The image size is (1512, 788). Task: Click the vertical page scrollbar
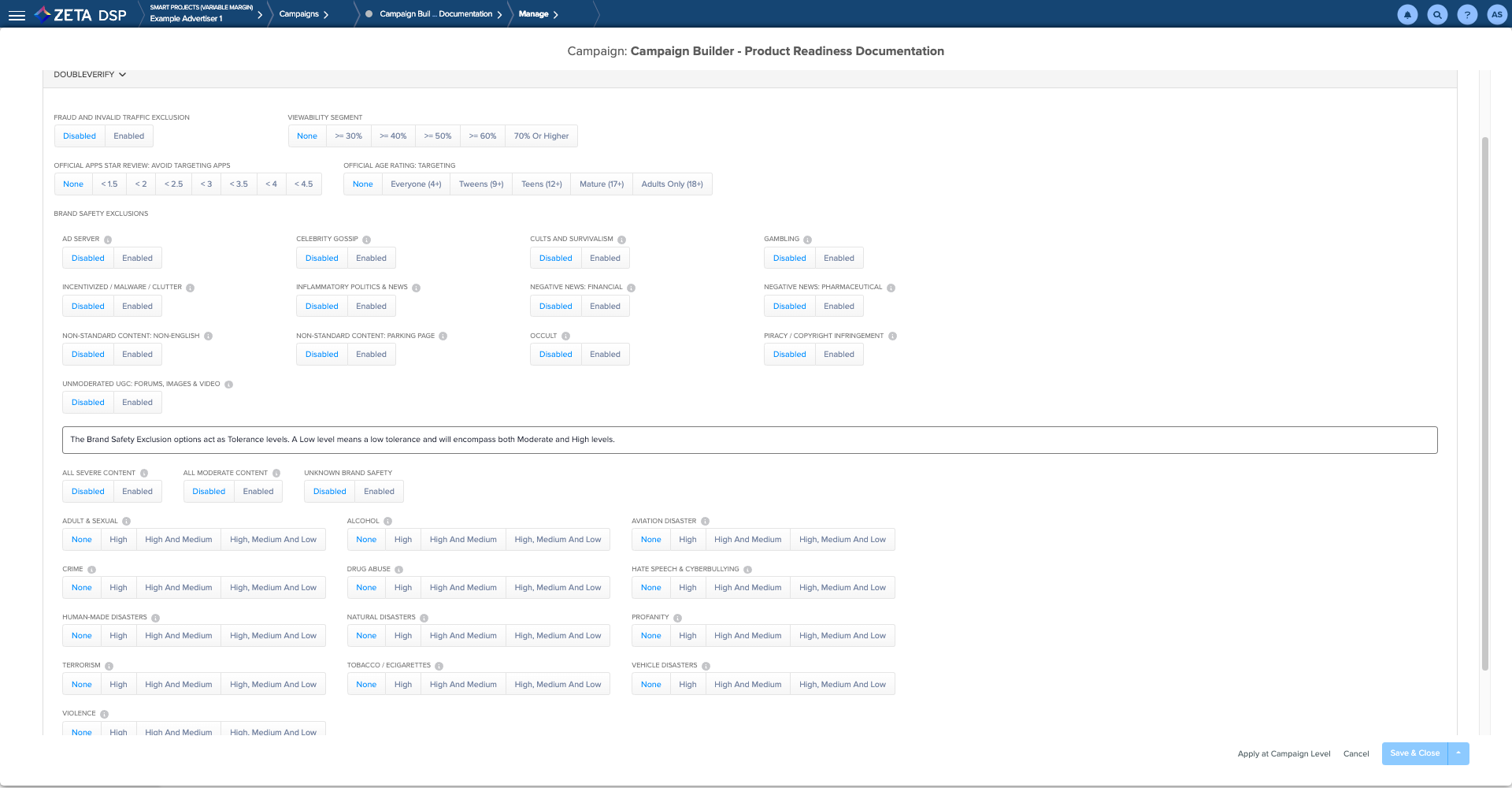point(1485,402)
